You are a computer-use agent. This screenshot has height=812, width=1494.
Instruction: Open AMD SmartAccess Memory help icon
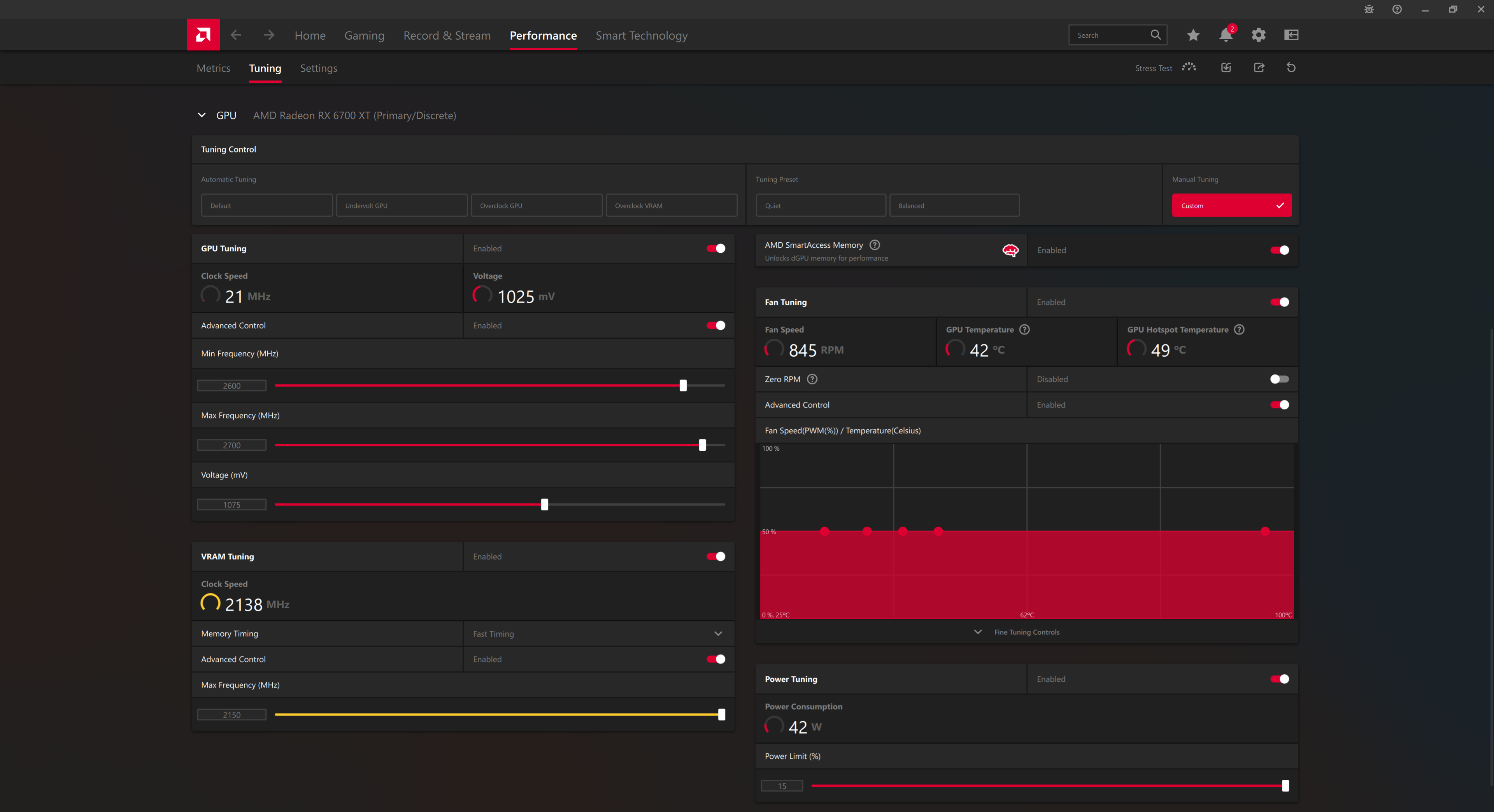click(875, 245)
